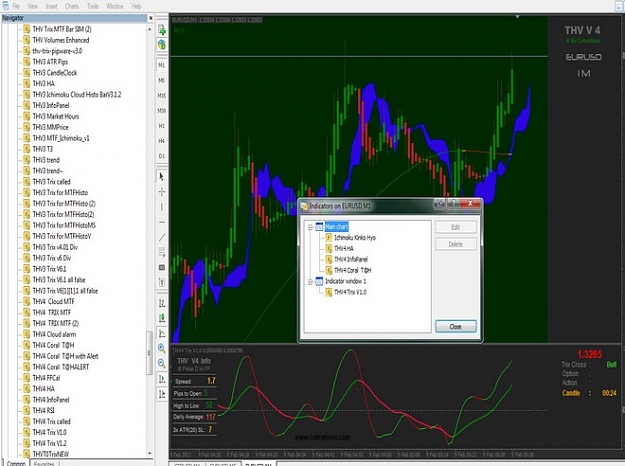Image resolution: width=625 pixels, height=466 pixels.
Task: Click icon beside THV4 HA in Navigator
Action: [27, 389]
